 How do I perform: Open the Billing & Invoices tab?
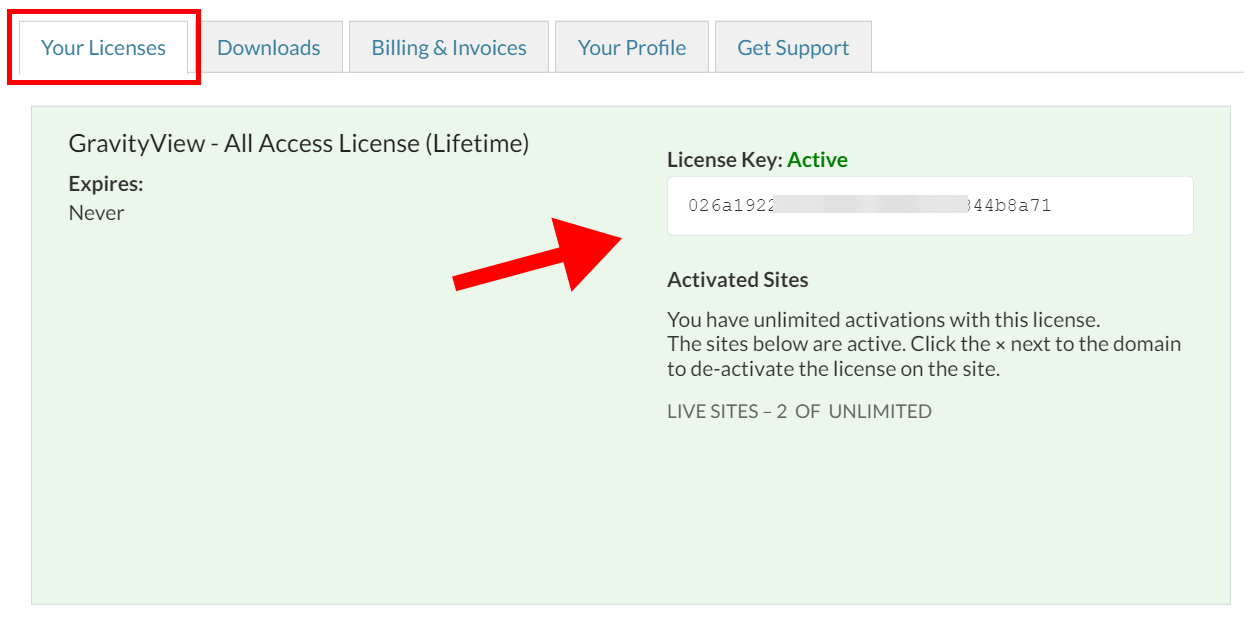click(449, 47)
